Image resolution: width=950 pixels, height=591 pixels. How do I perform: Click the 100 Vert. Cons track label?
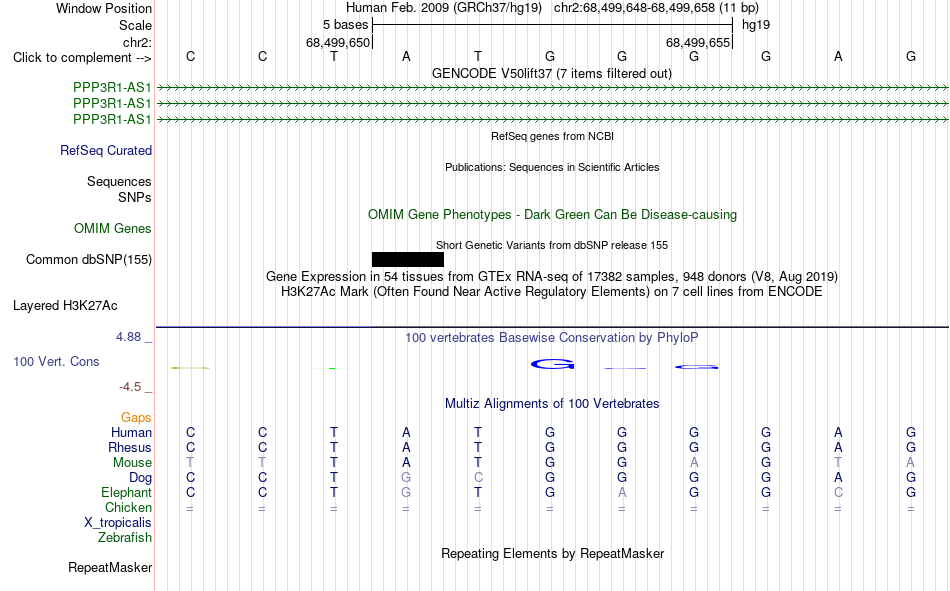(x=56, y=361)
